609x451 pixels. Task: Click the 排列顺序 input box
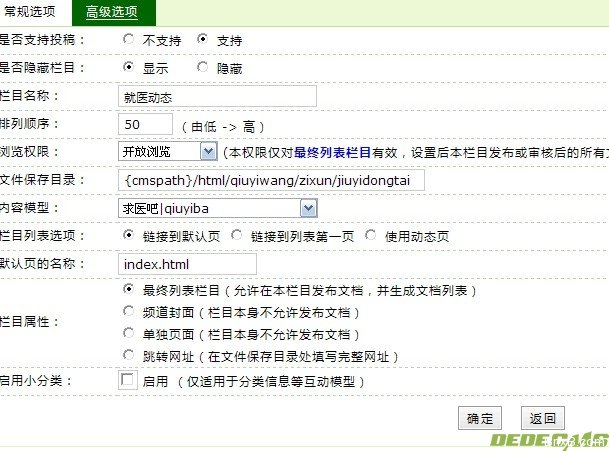point(145,124)
